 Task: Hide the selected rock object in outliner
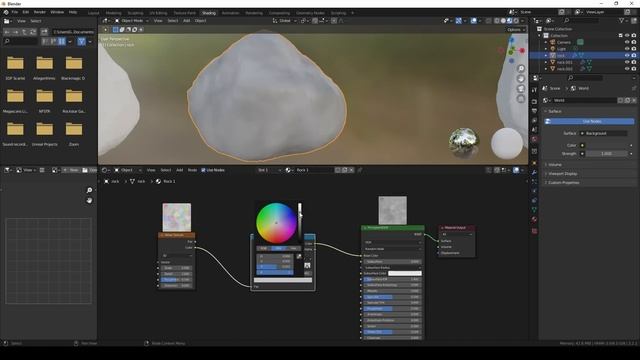[627, 55]
